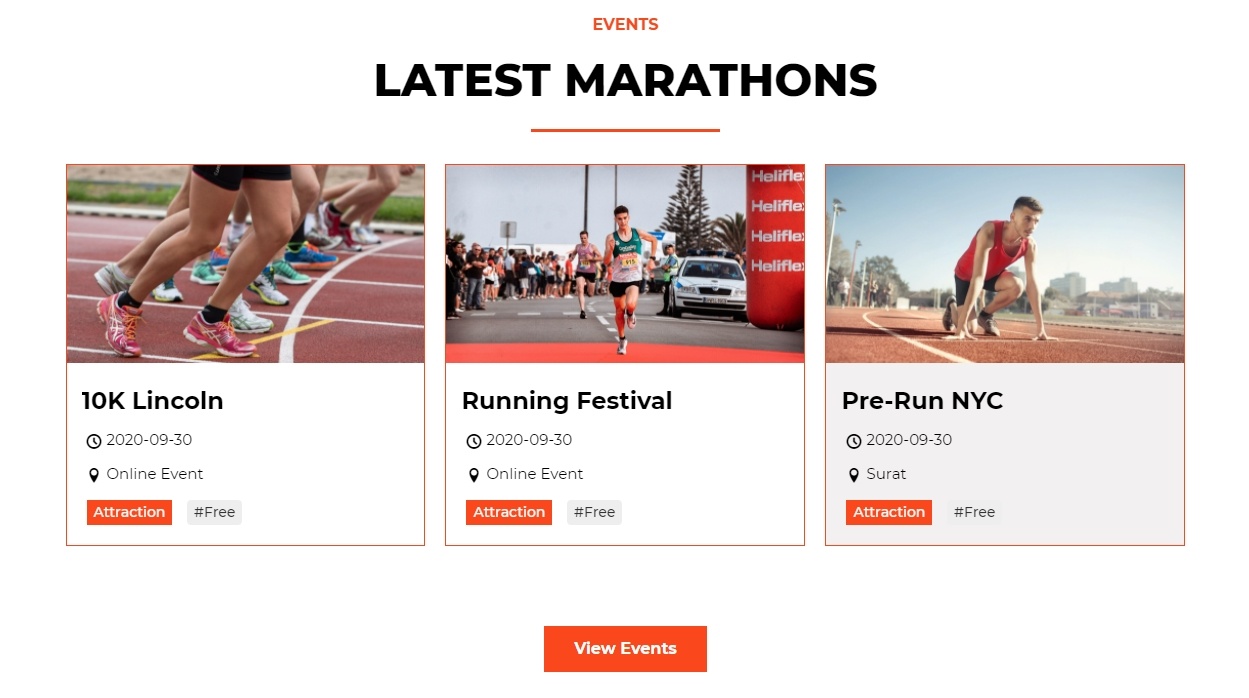Click the #Free tag on 10K Lincoln
This screenshot has width=1249, height=698.
pos(214,512)
